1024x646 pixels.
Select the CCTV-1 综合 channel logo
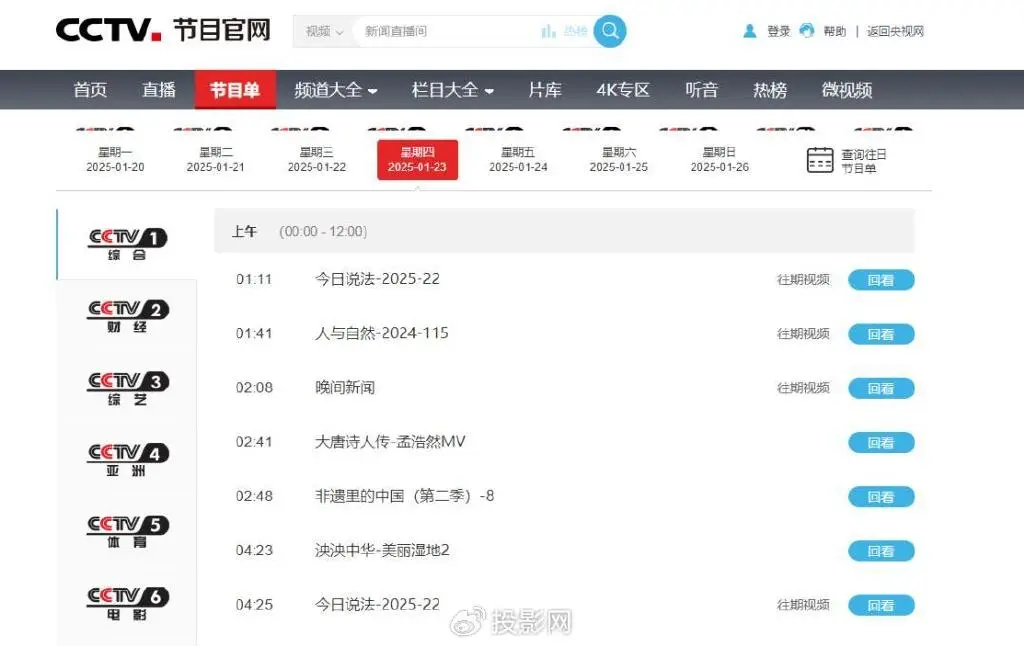(126, 238)
